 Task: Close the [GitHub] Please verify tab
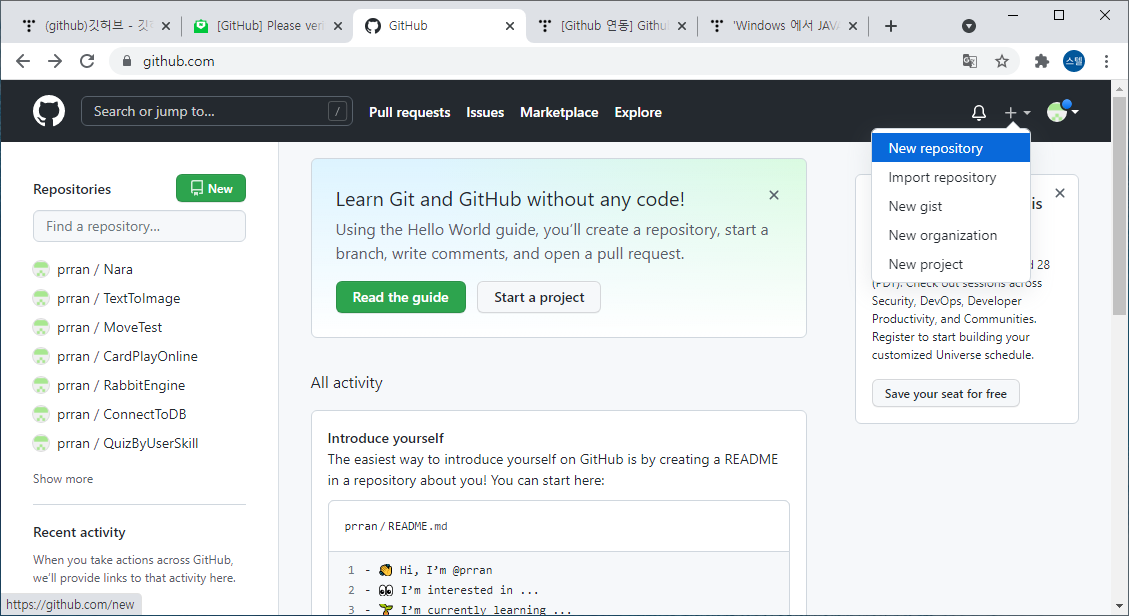(338, 26)
